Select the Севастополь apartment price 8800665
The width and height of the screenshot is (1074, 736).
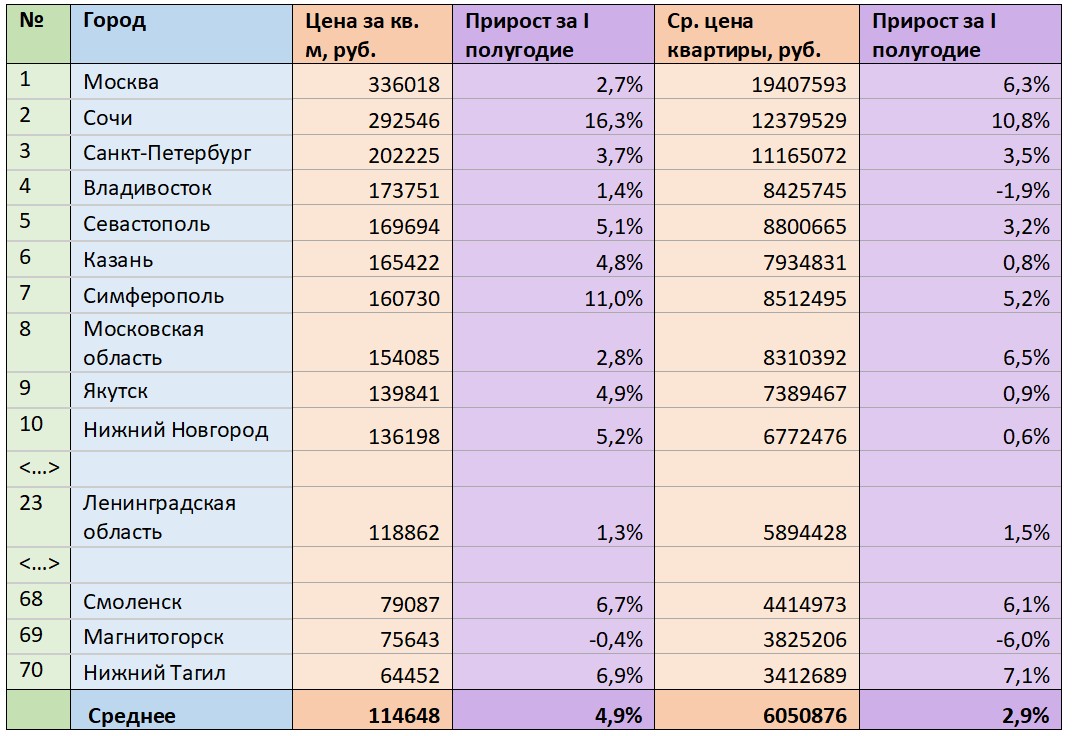[x=757, y=224]
